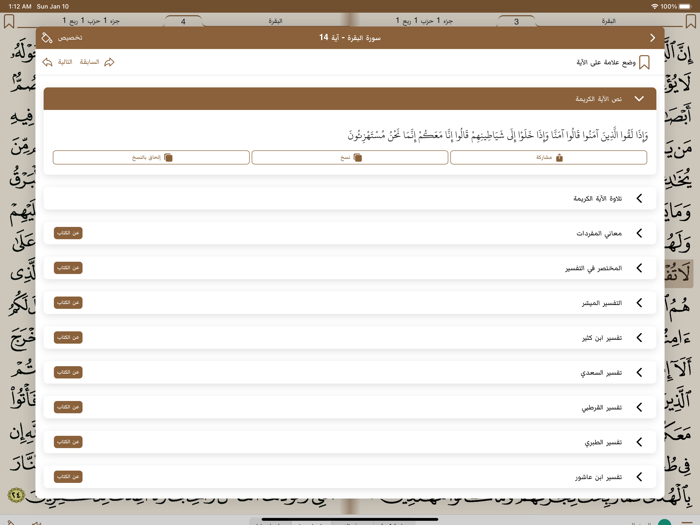Tap the 1:12 AM clock in status bar
This screenshot has height=525, width=700.
(20, 6)
